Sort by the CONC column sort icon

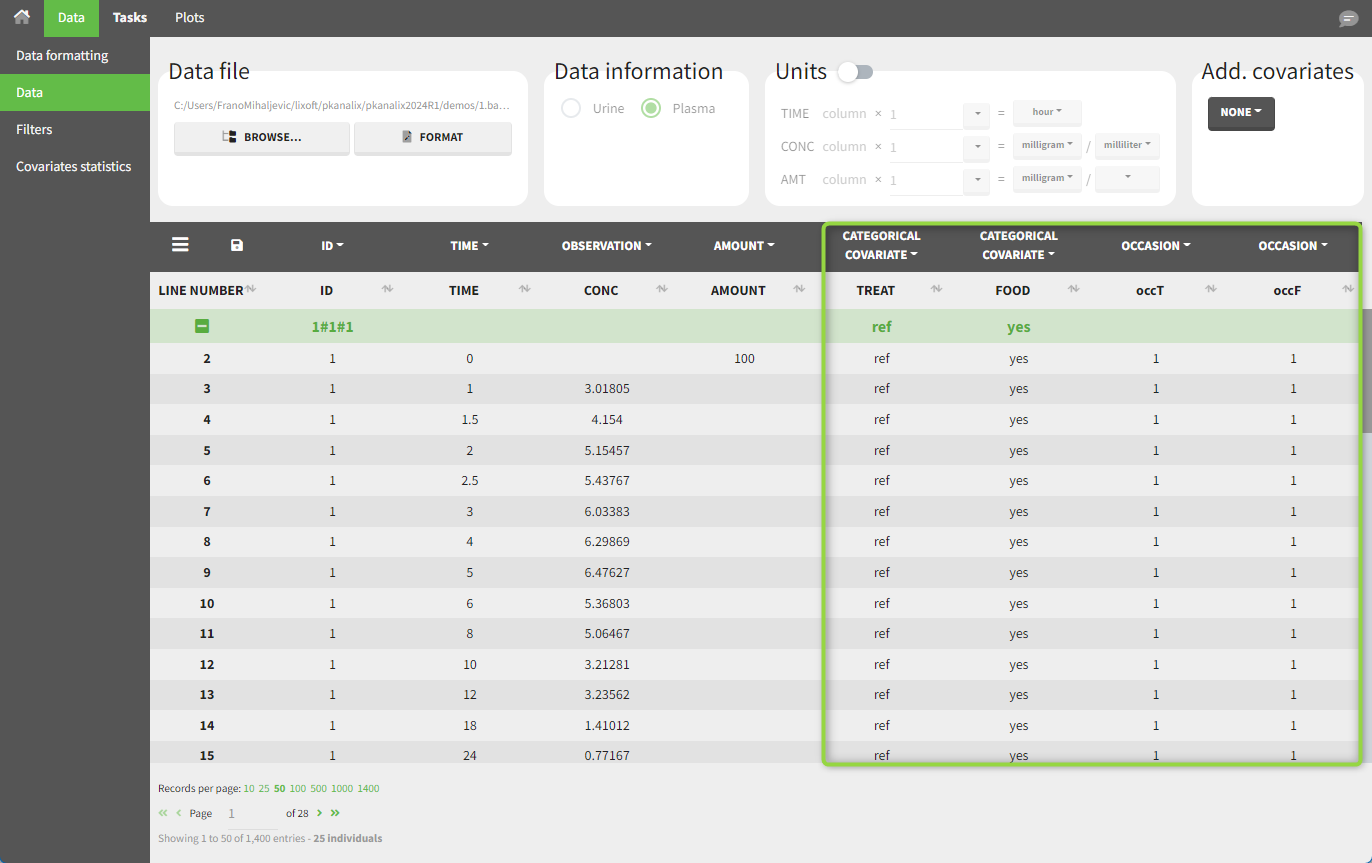tap(661, 290)
